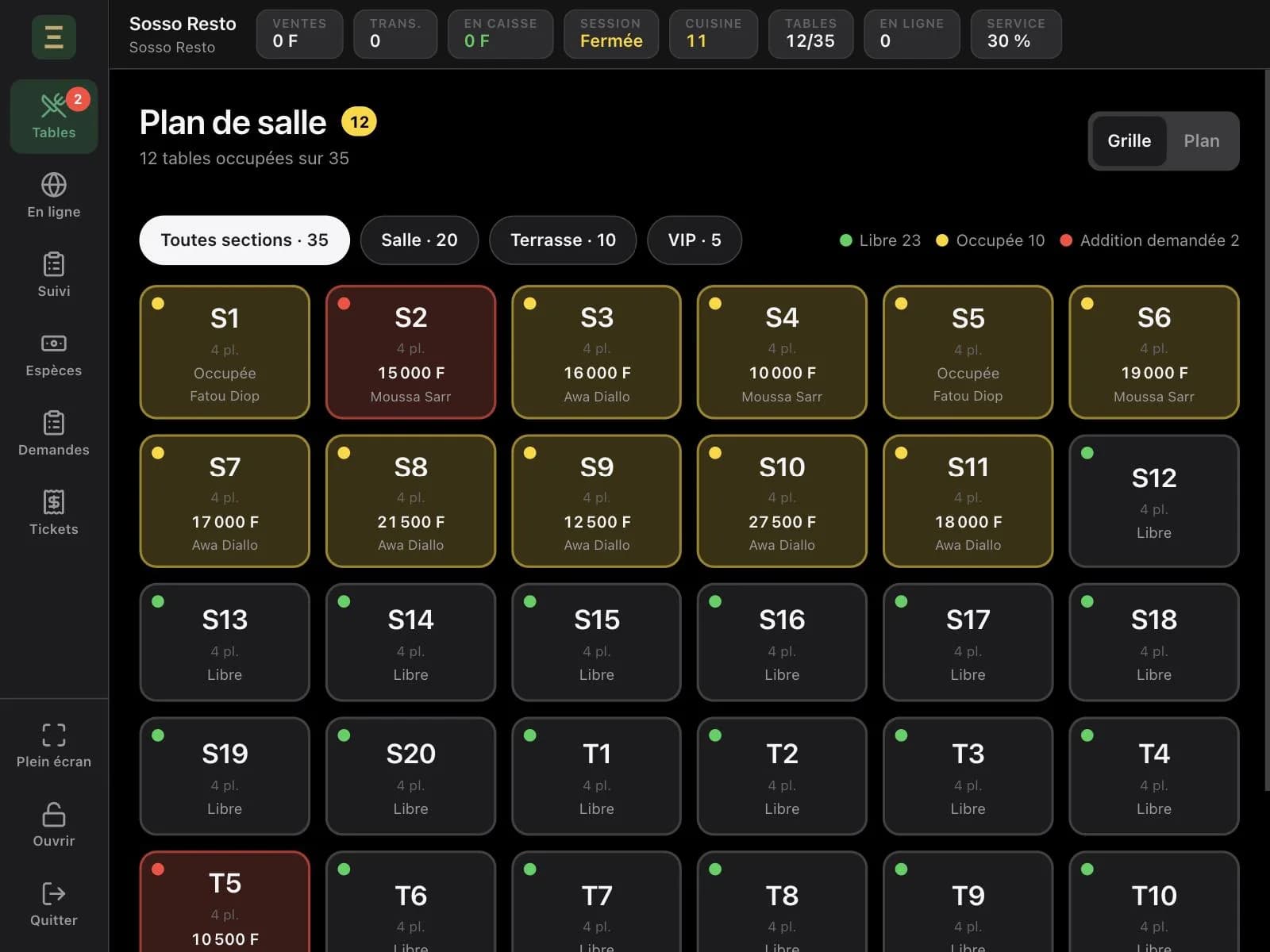The height and width of the screenshot is (952, 1270).
Task: Open free terrace table T1
Action: [596, 776]
